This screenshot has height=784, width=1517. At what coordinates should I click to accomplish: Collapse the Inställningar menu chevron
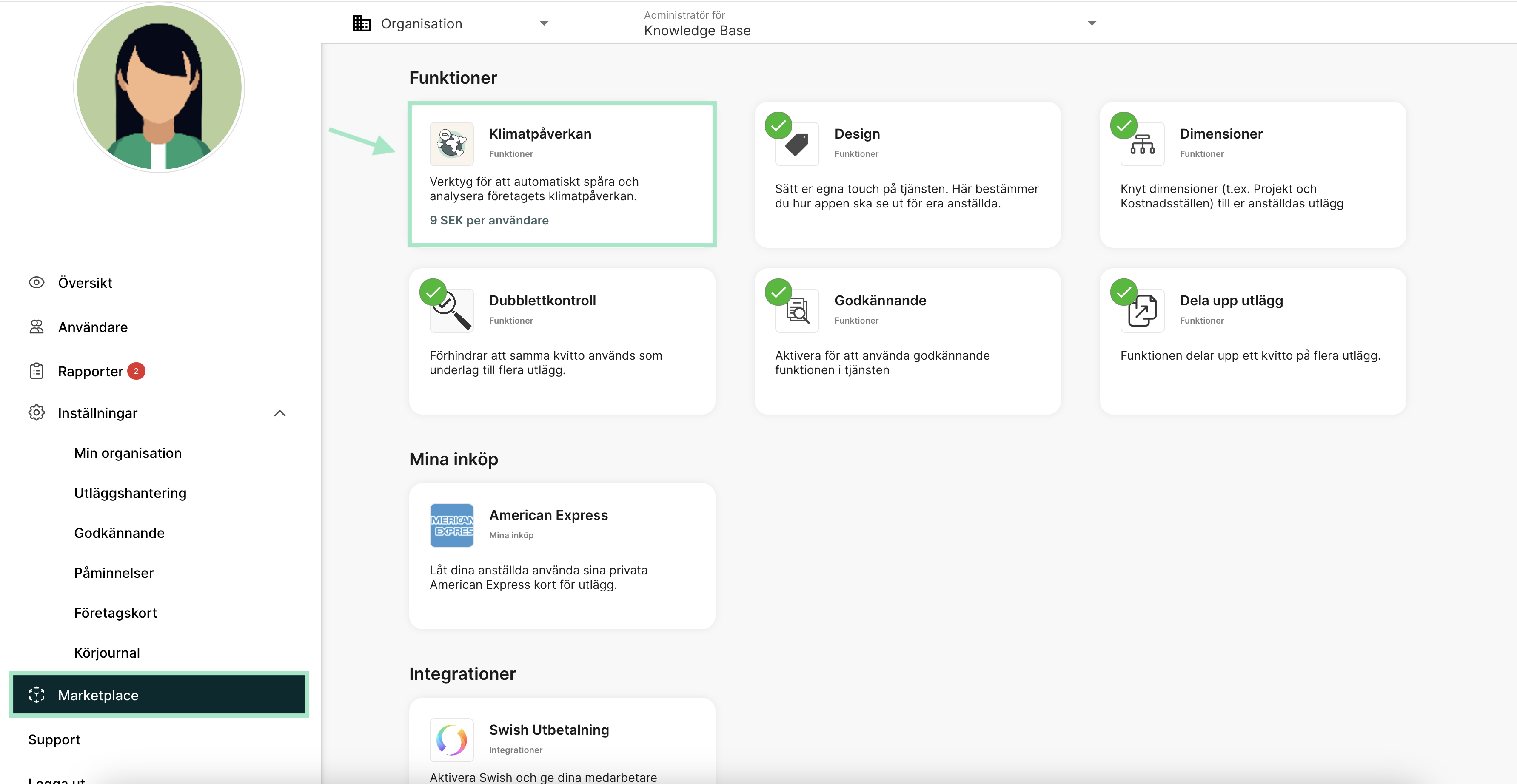point(280,413)
